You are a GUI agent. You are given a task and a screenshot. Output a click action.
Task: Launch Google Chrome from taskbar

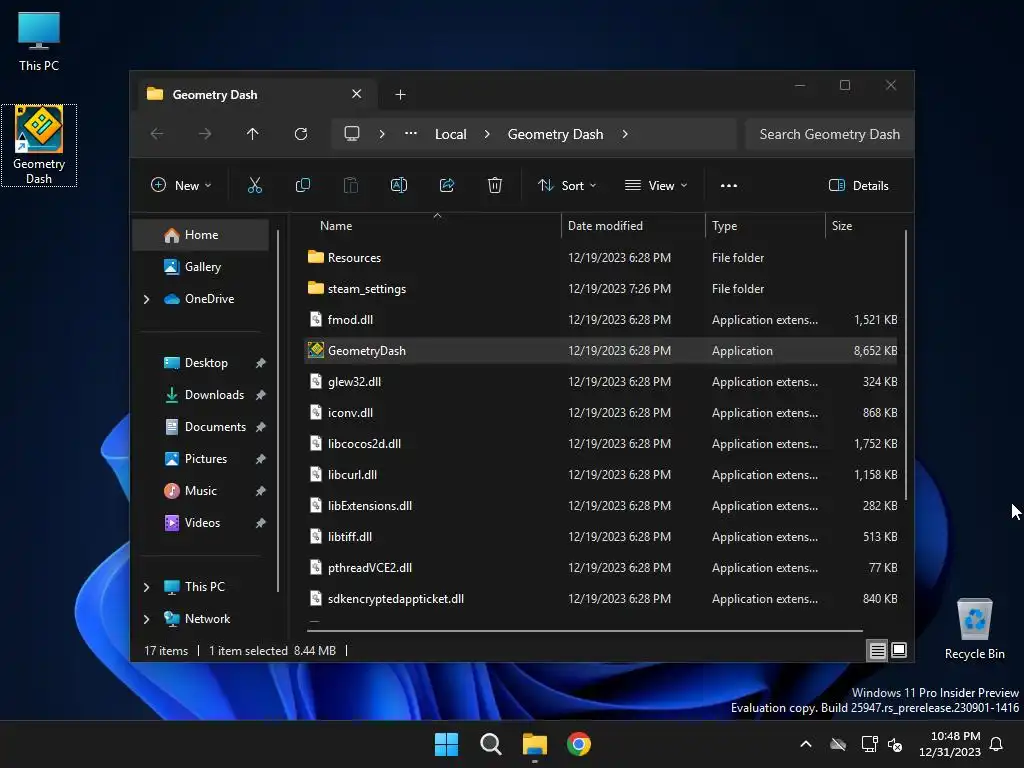579,744
